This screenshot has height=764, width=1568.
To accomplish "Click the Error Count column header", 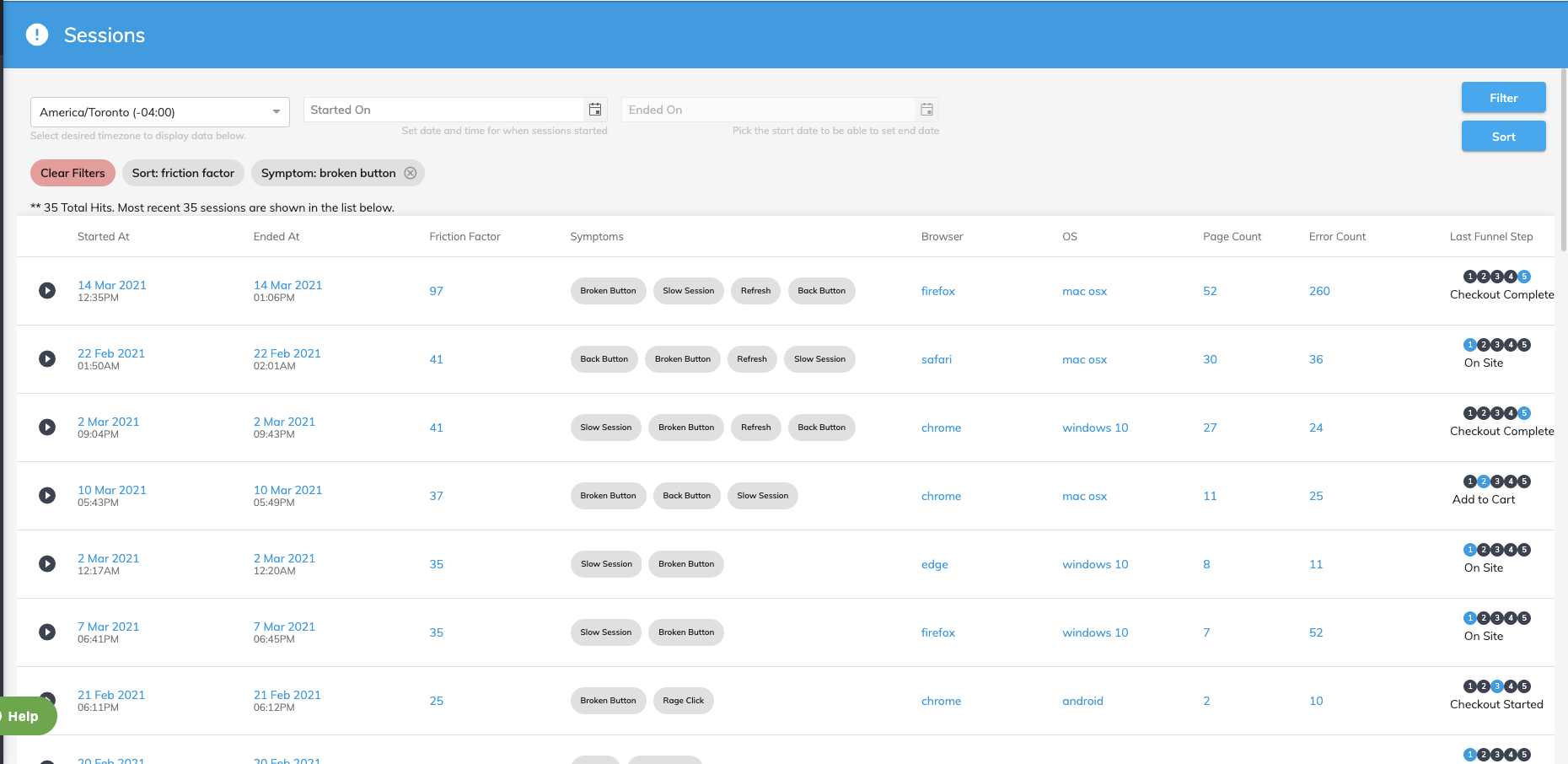I will tap(1337, 236).
